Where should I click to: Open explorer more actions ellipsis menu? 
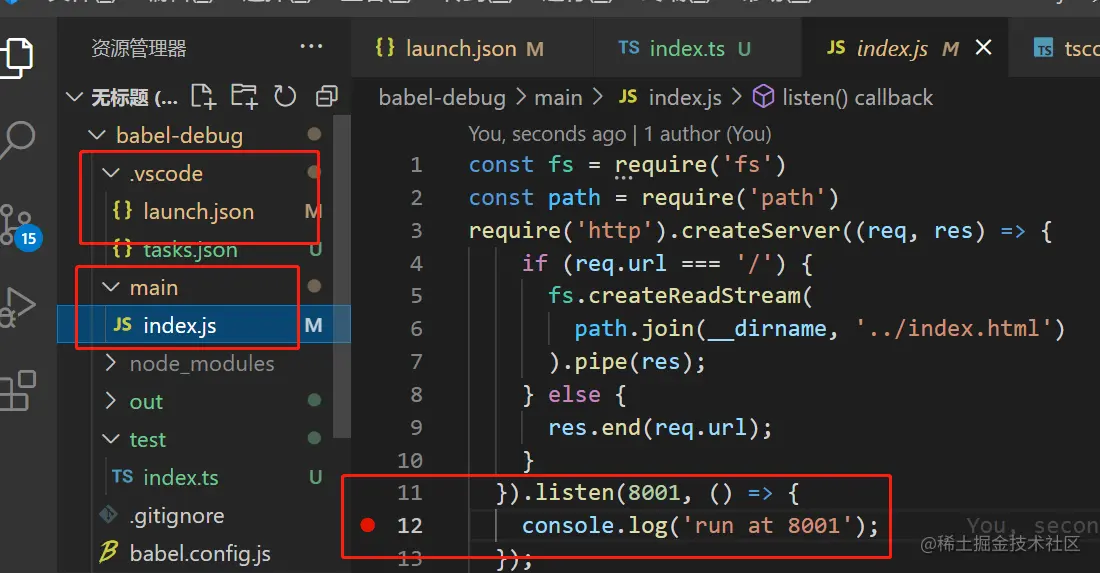(x=311, y=47)
